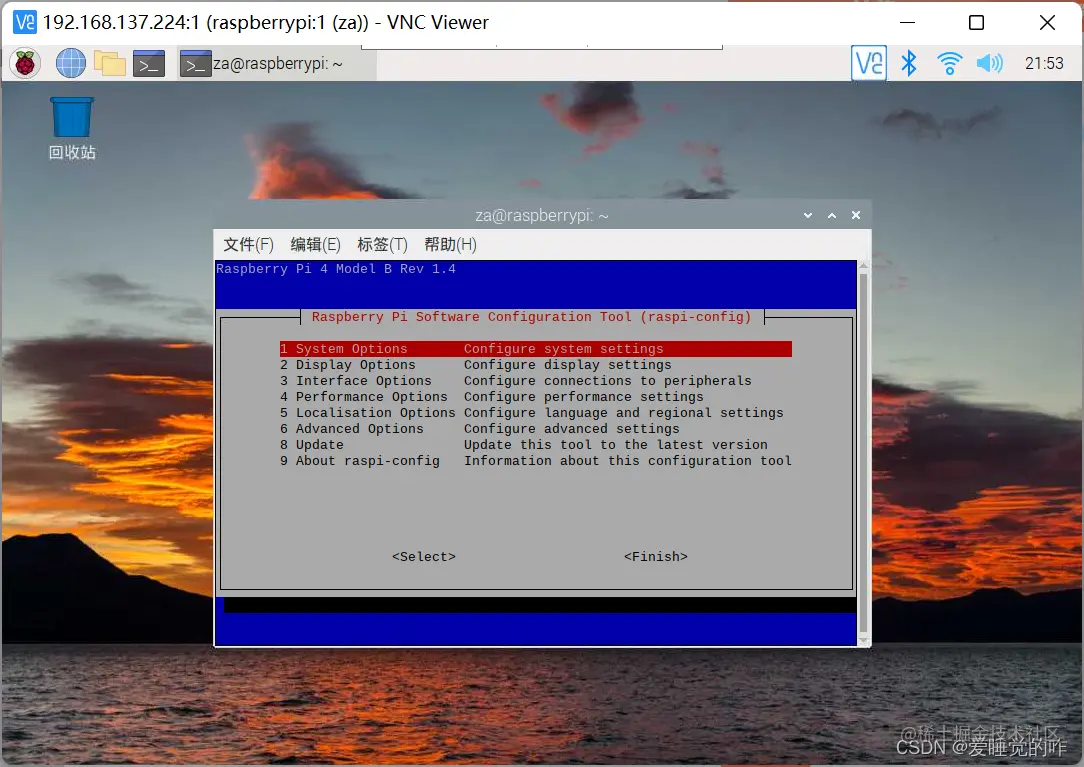
Task: Click the <Select> button
Action: tap(424, 557)
